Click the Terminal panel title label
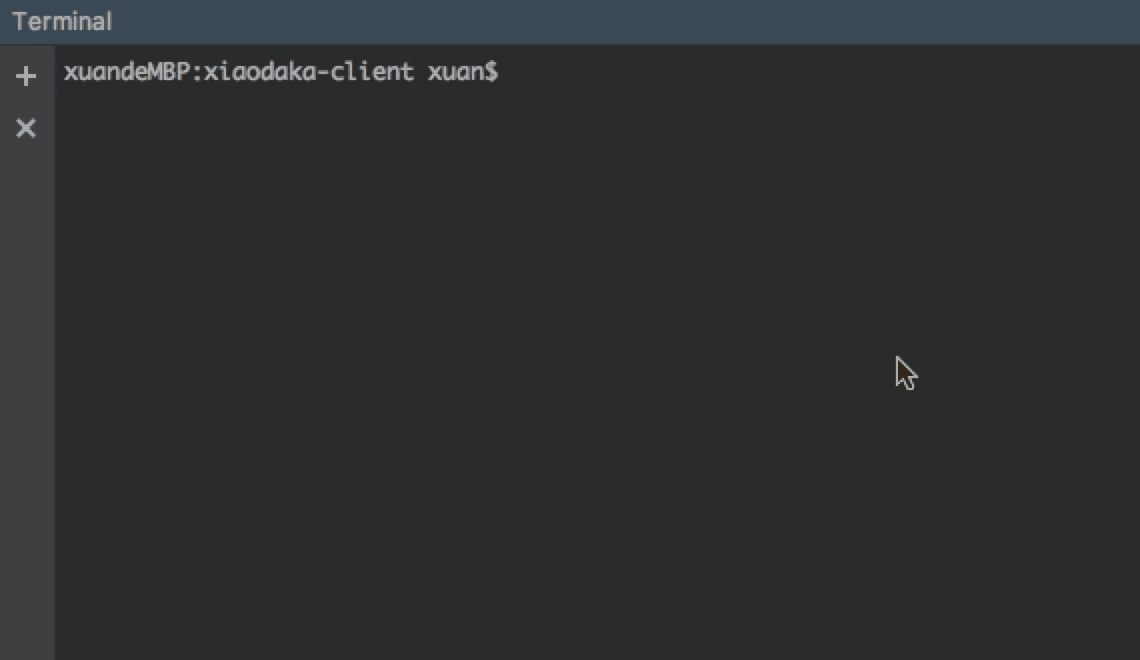Viewport: 1140px width, 660px height. 62,22
